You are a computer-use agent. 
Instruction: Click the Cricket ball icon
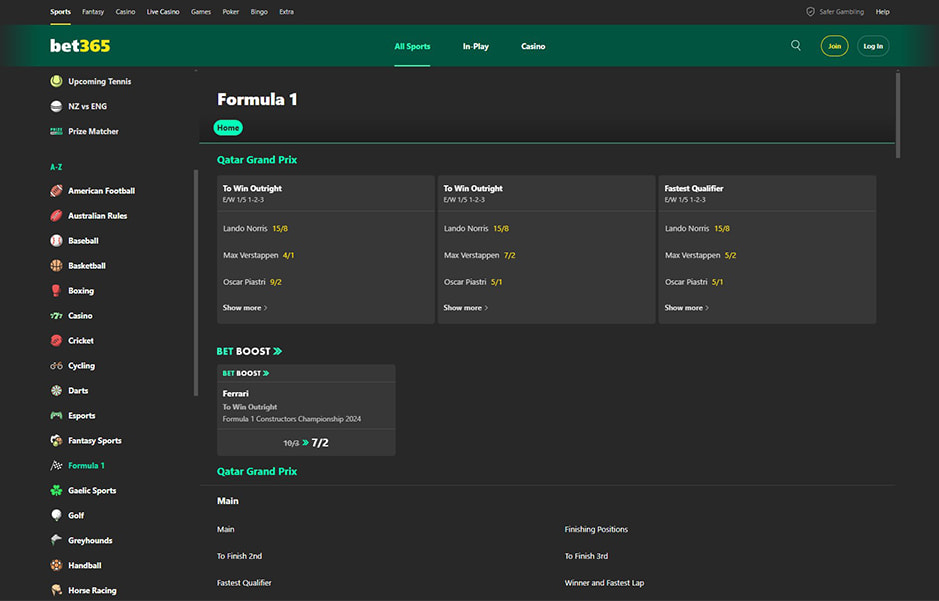point(56,341)
